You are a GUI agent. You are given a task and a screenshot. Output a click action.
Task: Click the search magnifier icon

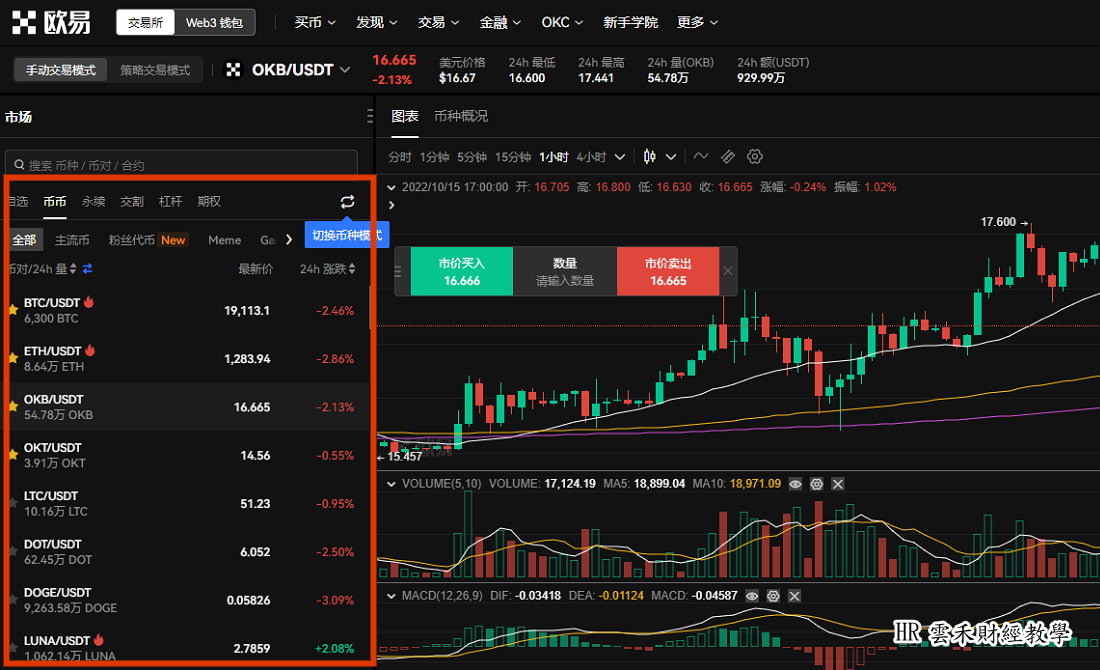coord(20,165)
